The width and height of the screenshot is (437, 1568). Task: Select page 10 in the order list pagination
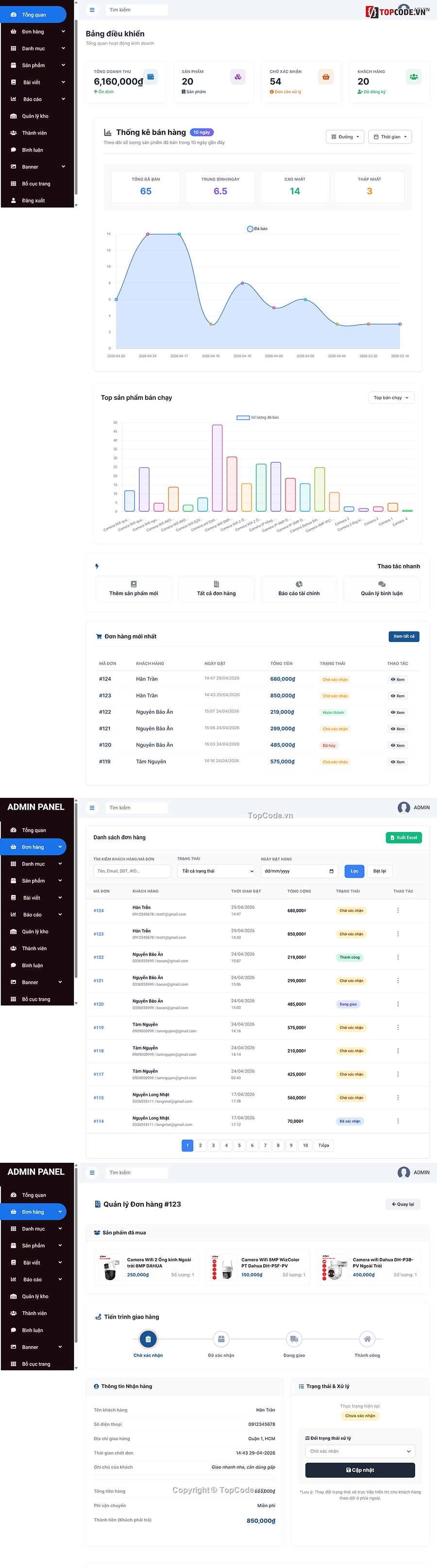pyautogui.click(x=305, y=1145)
